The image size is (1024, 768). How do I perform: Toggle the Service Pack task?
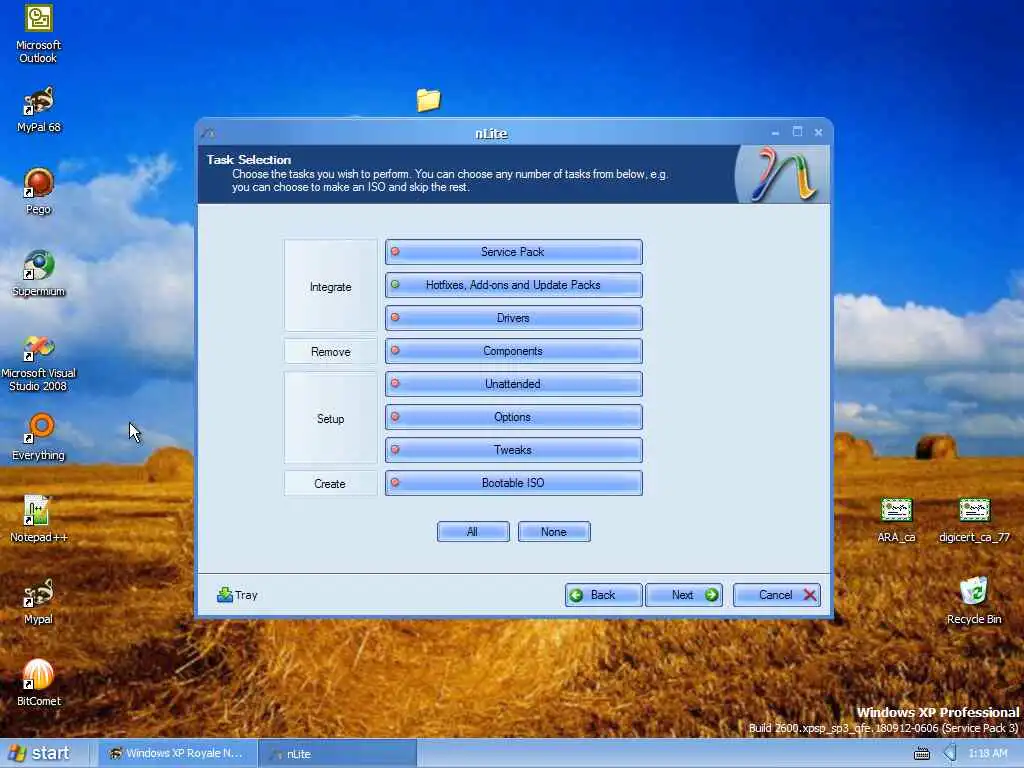coord(513,252)
